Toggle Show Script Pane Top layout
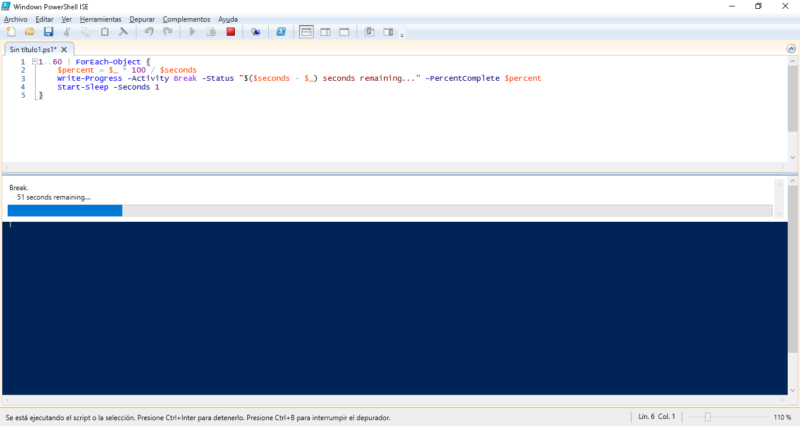The width and height of the screenshot is (800, 426). 307,32
